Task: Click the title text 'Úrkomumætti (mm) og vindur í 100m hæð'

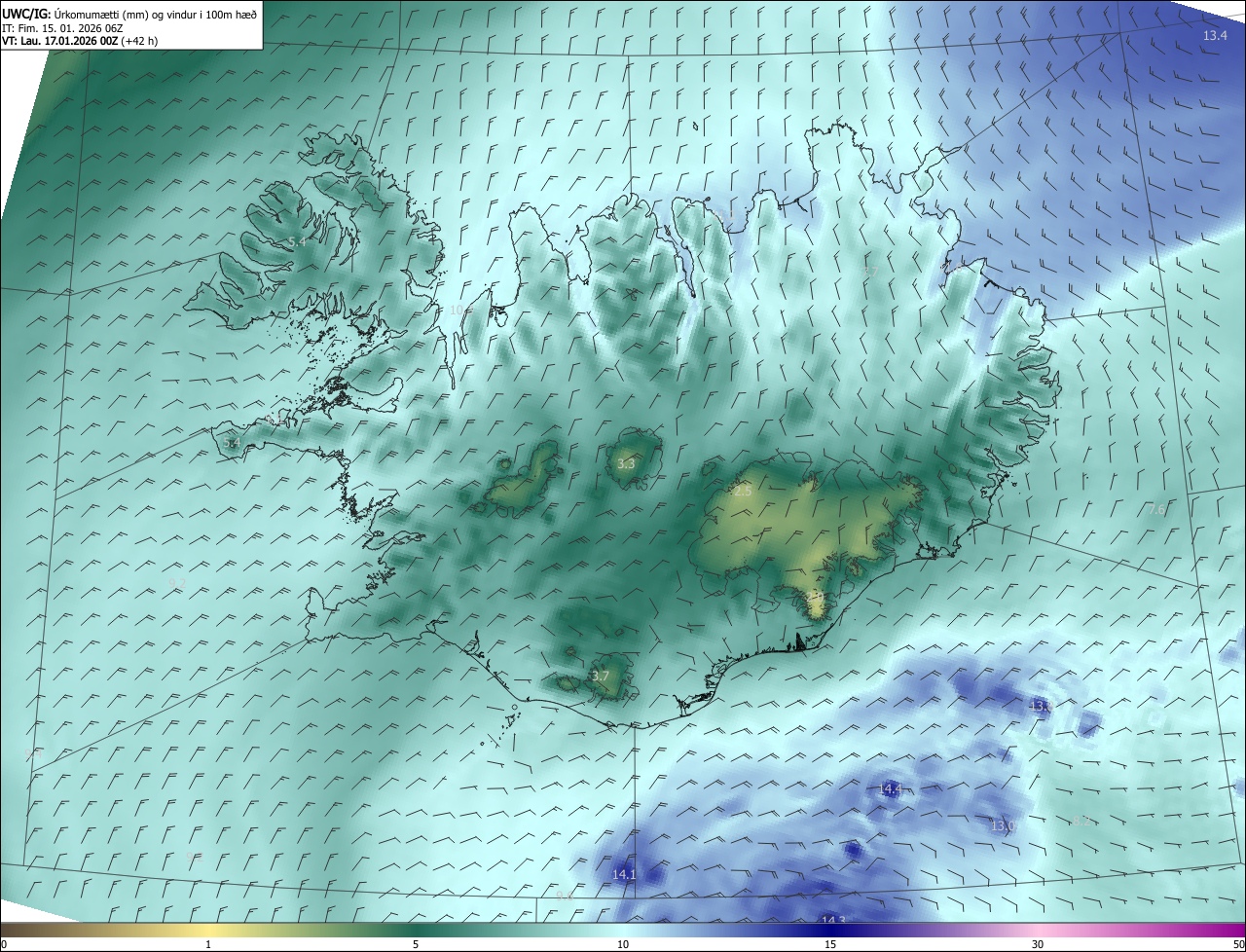Action: (156, 14)
